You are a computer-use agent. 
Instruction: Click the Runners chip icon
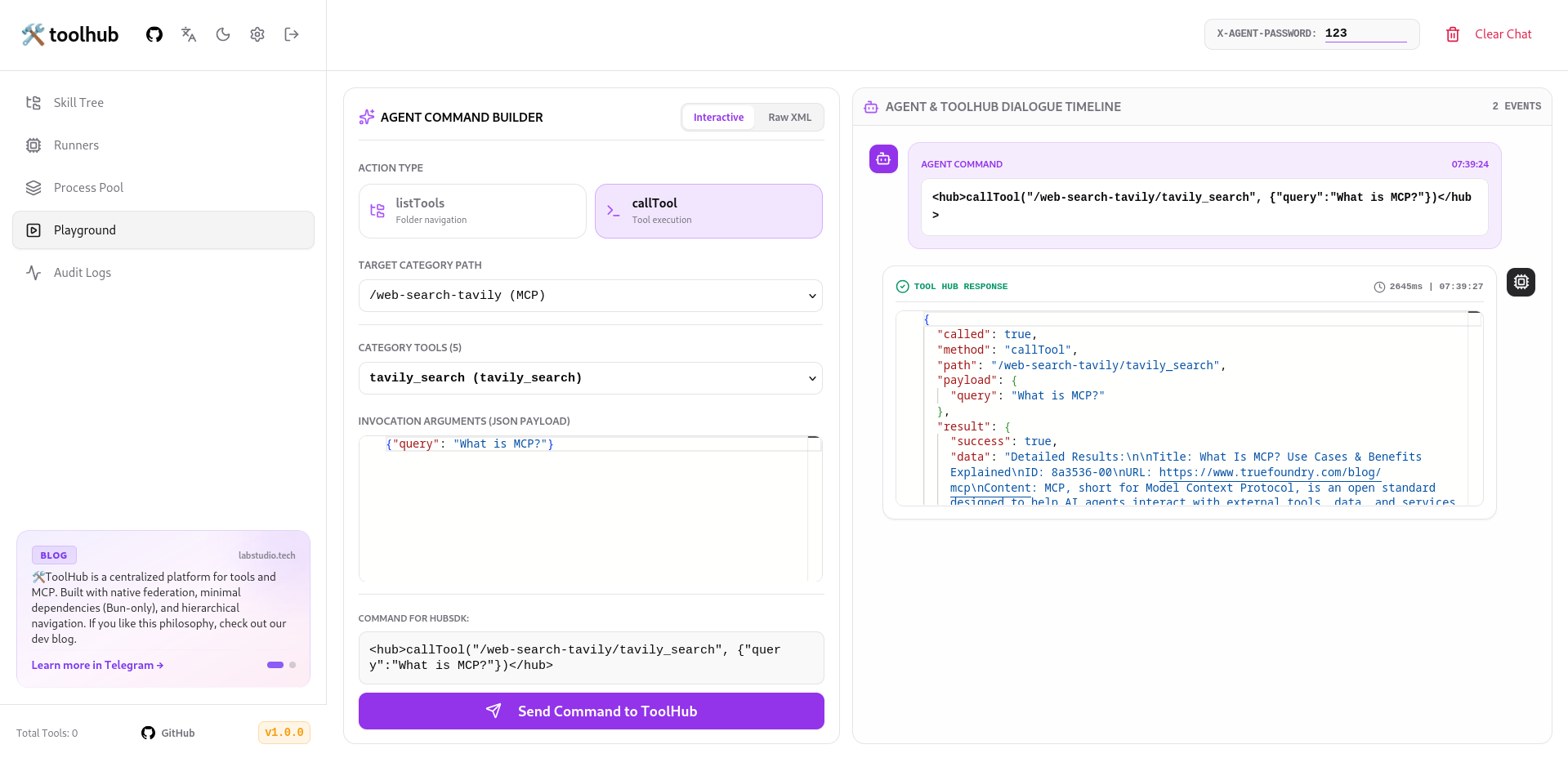click(x=34, y=145)
